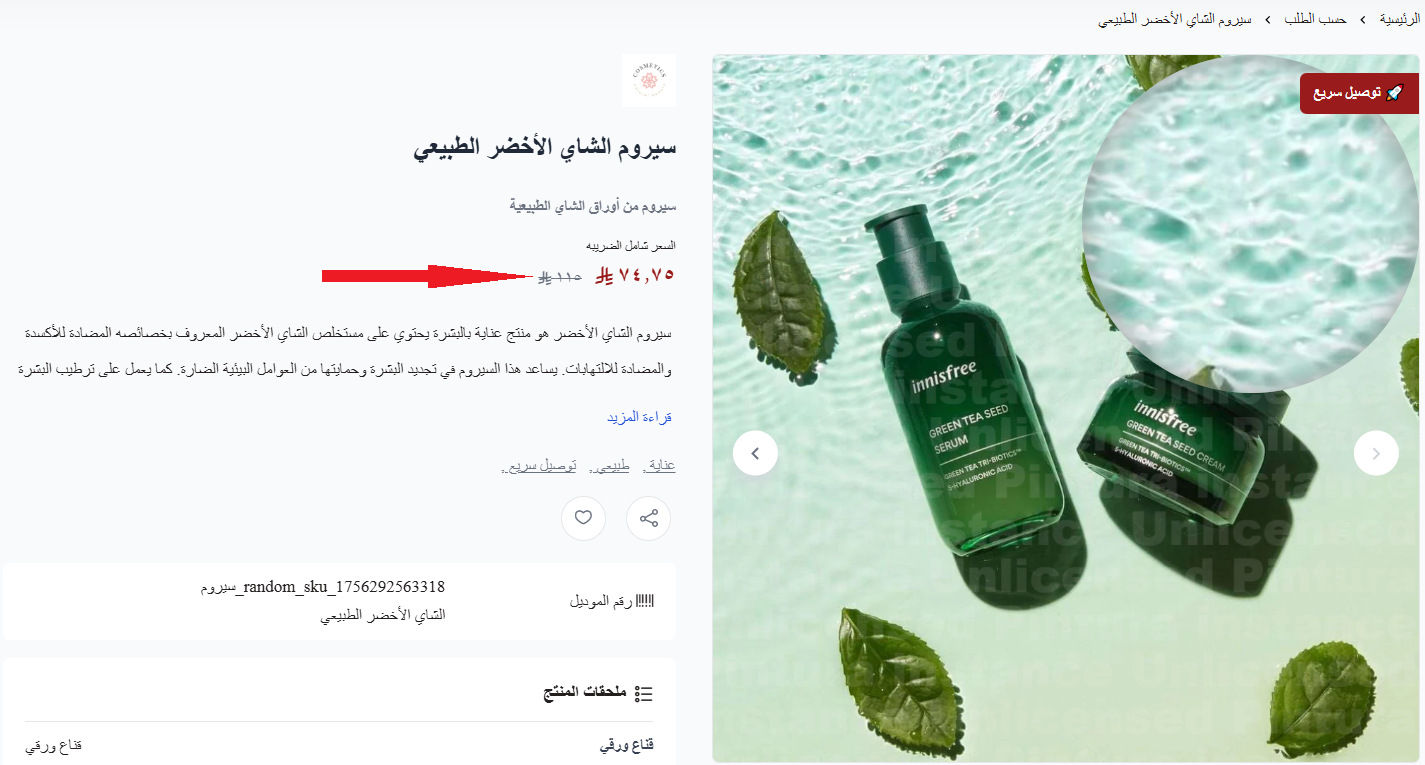This screenshot has height=765, width=1425.
Task: Go to the previous product image
Action: (x=755, y=453)
